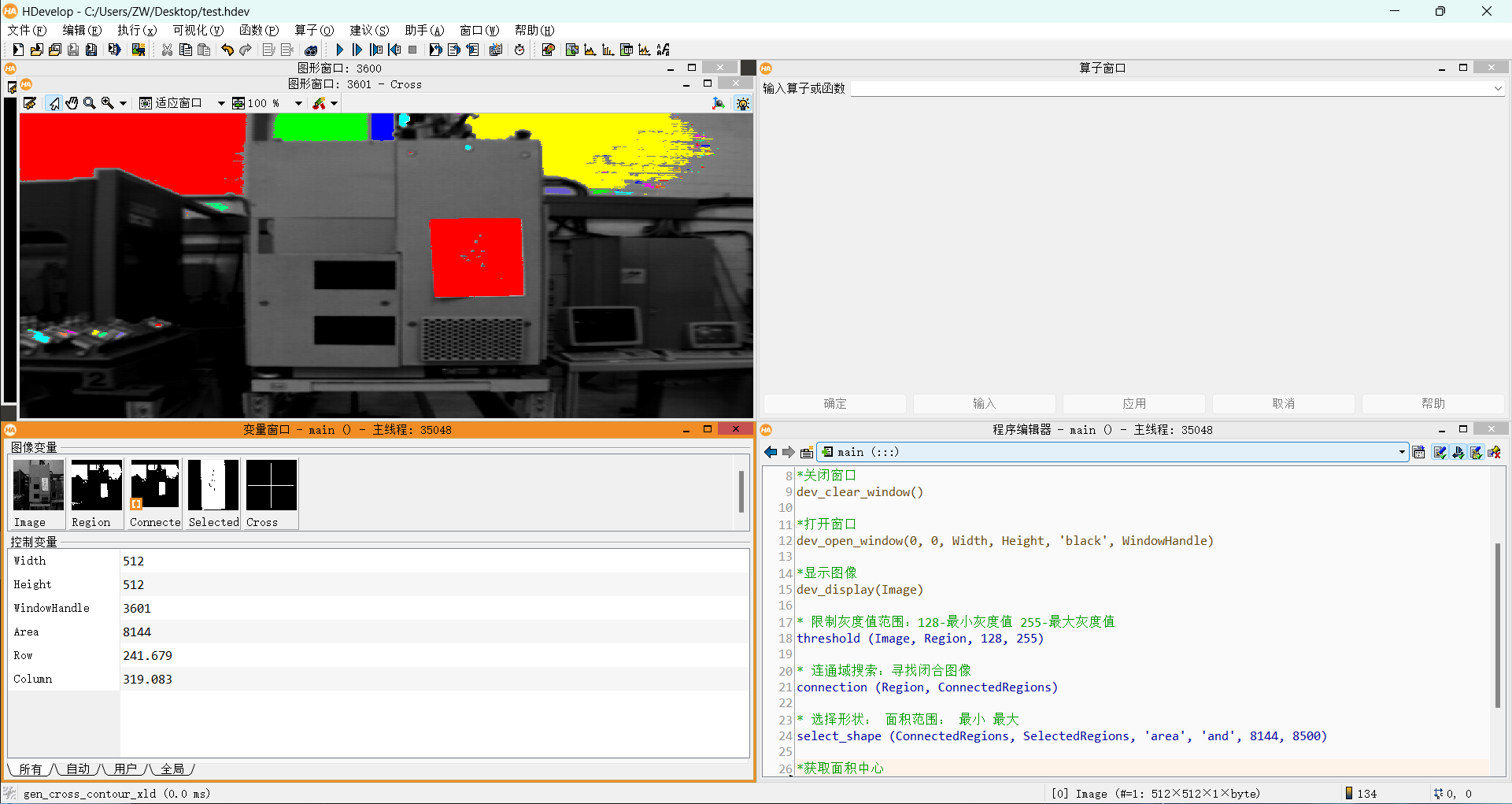Open the 适应窗口 fit-mode dropdown
Screen dimensions: 1512x804
(221, 102)
